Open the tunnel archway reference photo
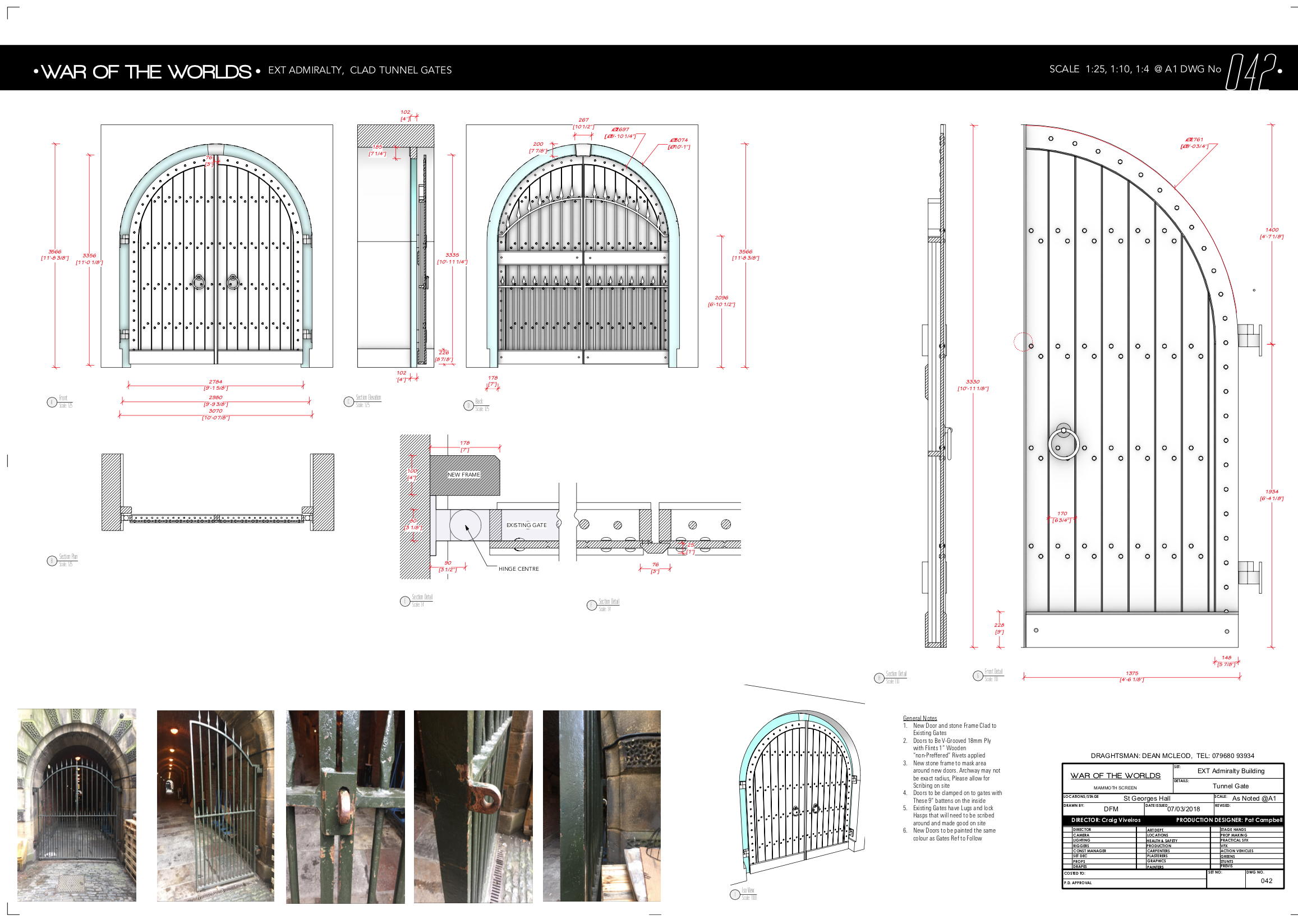 pyautogui.click(x=77, y=805)
